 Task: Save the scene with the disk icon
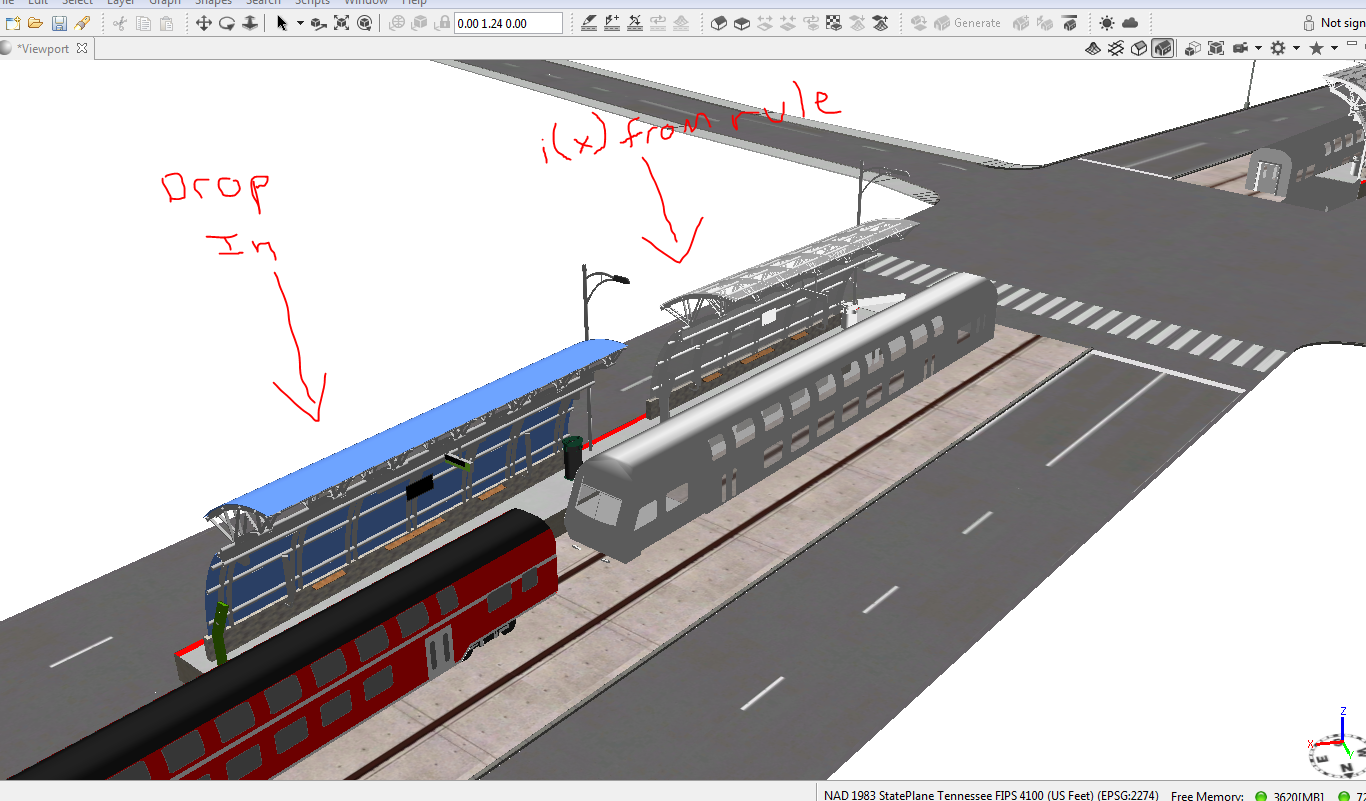[x=59, y=23]
